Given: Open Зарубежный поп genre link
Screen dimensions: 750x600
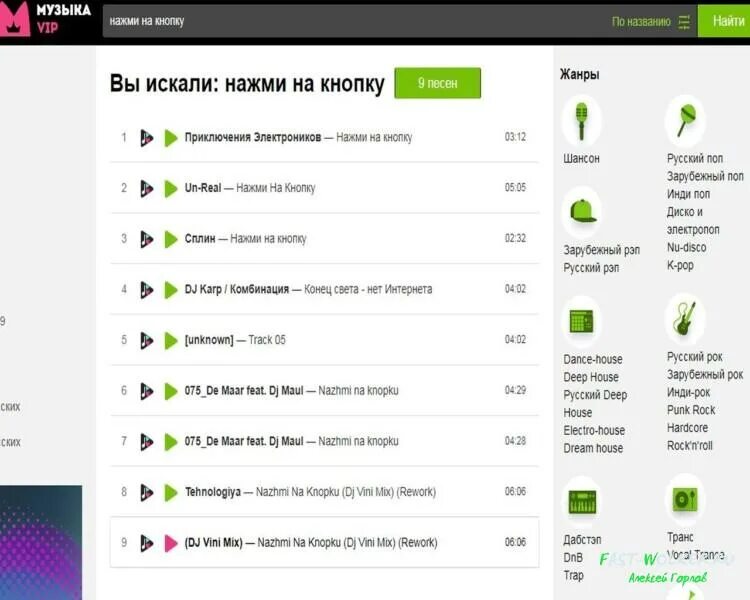Looking at the screenshot, I should coord(705,177).
